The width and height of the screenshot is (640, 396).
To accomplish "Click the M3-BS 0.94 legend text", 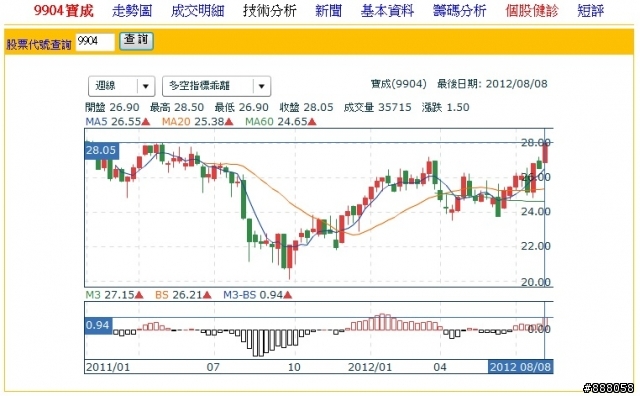I will point(258,295).
